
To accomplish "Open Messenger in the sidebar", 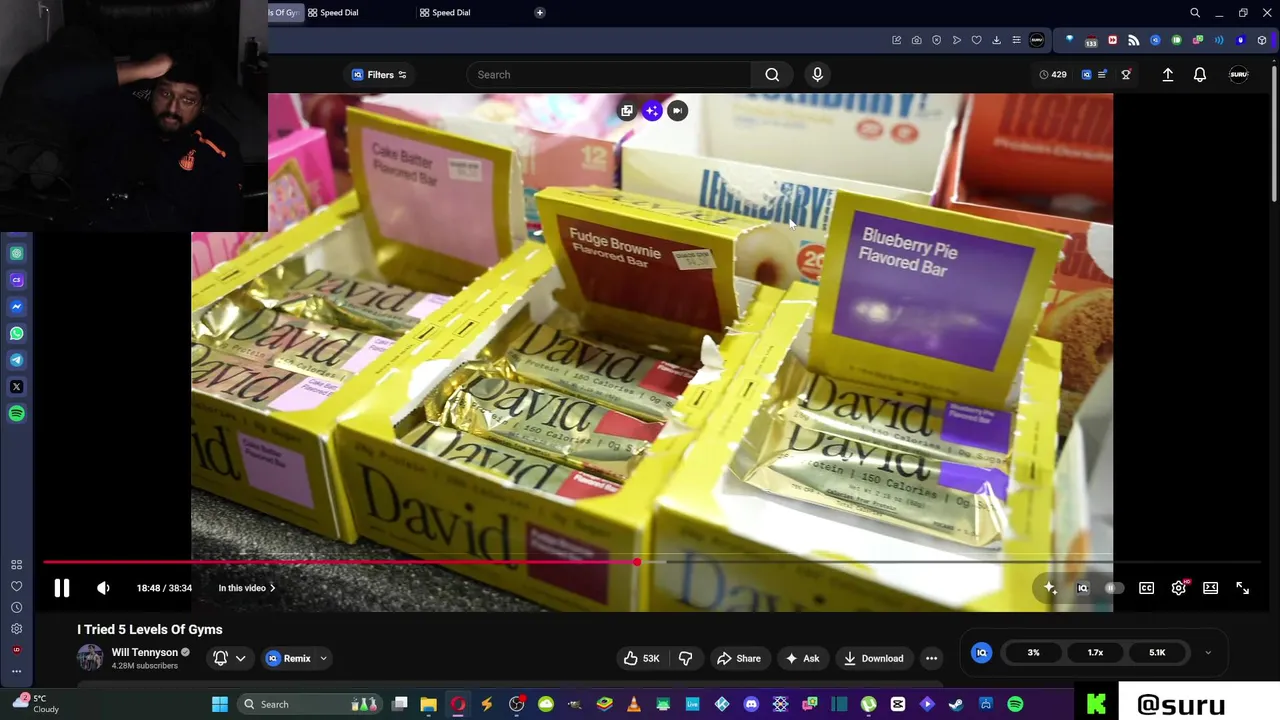I will pyautogui.click(x=16, y=307).
